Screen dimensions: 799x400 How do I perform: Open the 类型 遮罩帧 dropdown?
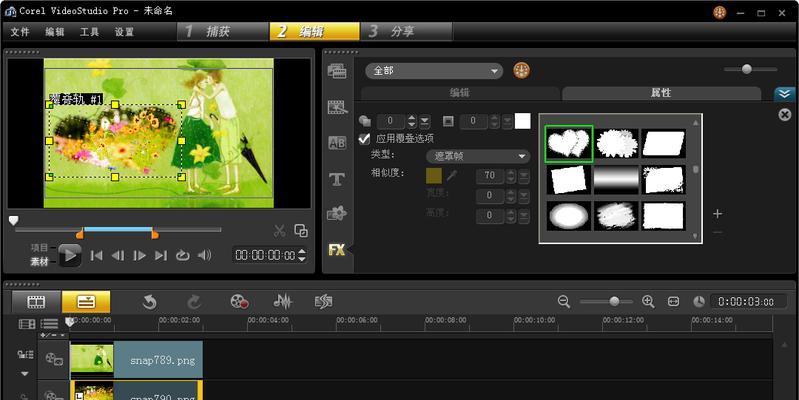(x=478, y=156)
